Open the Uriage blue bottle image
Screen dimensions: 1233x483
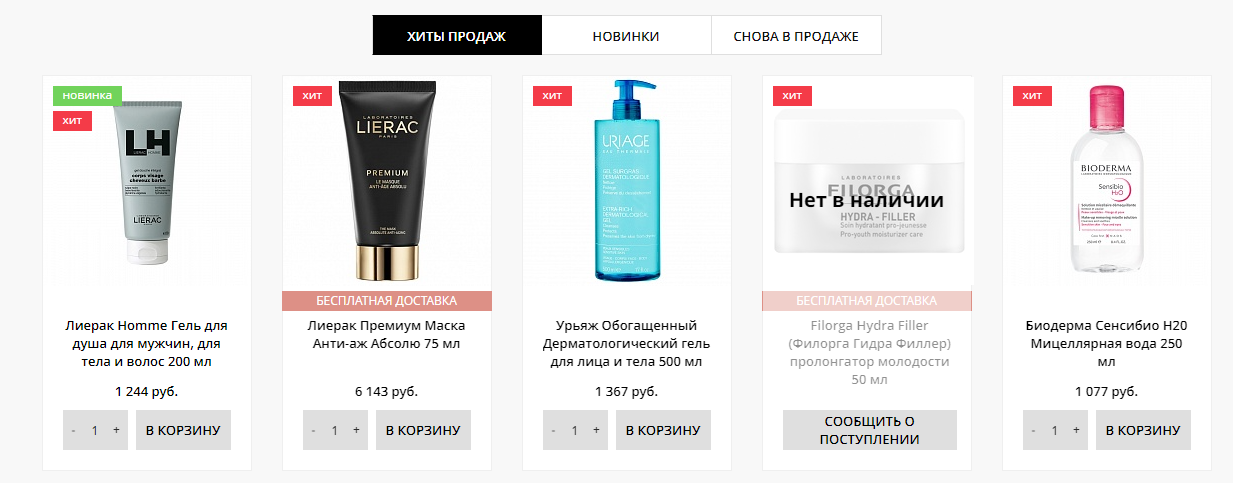[x=626, y=181]
